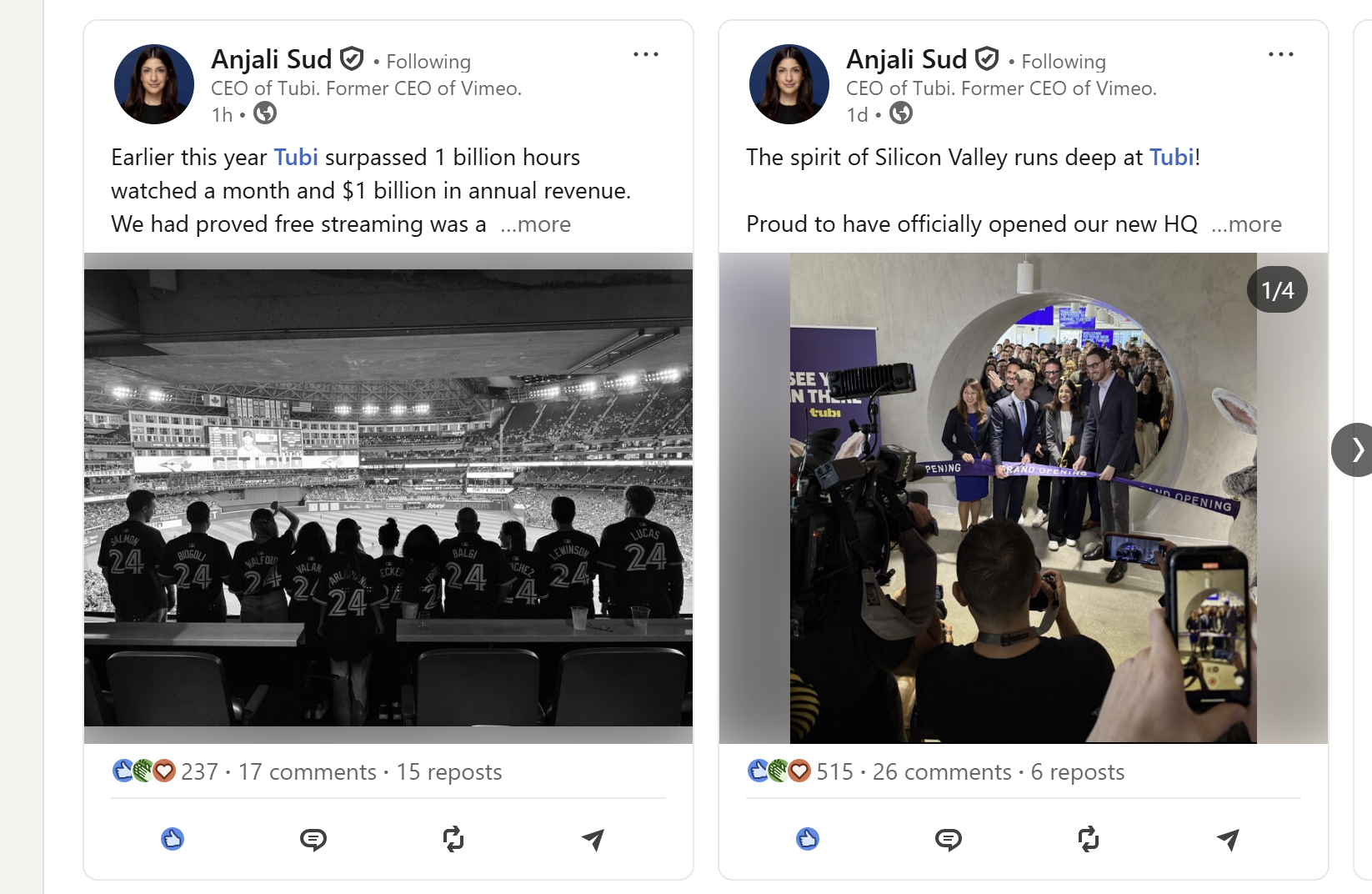Like the 1 billion hours post
This screenshot has height=894, width=1372.
pyautogui.click(x=173, y=839)
